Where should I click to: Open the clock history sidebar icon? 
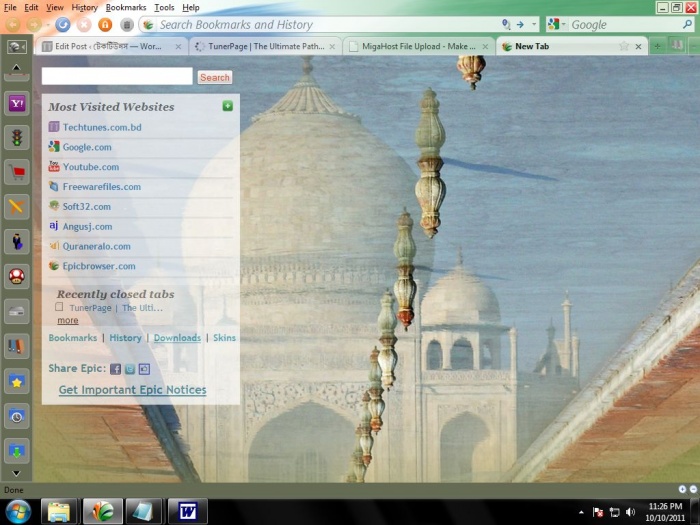point(17,417)
